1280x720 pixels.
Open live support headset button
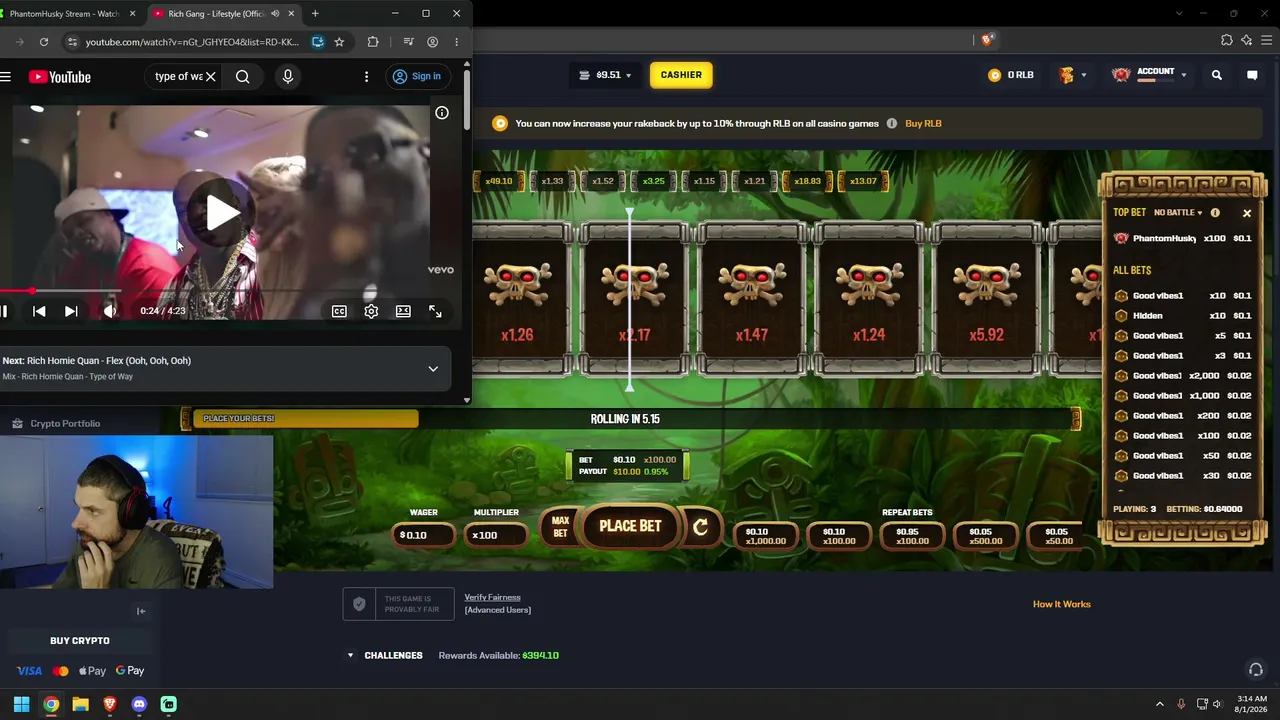click(1255, 670)
